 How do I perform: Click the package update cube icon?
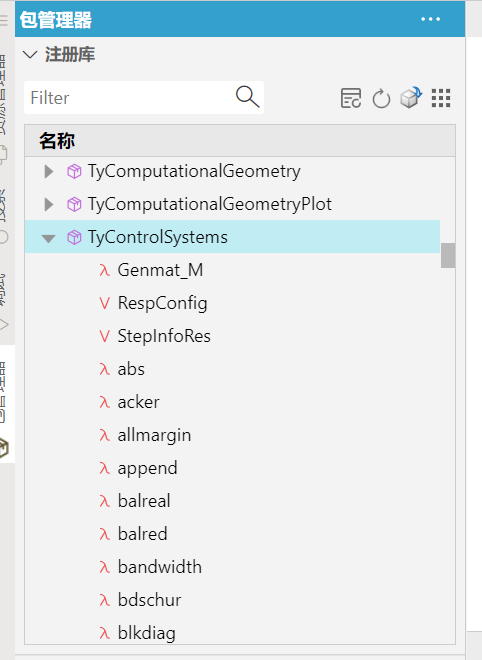coord(411,98)
